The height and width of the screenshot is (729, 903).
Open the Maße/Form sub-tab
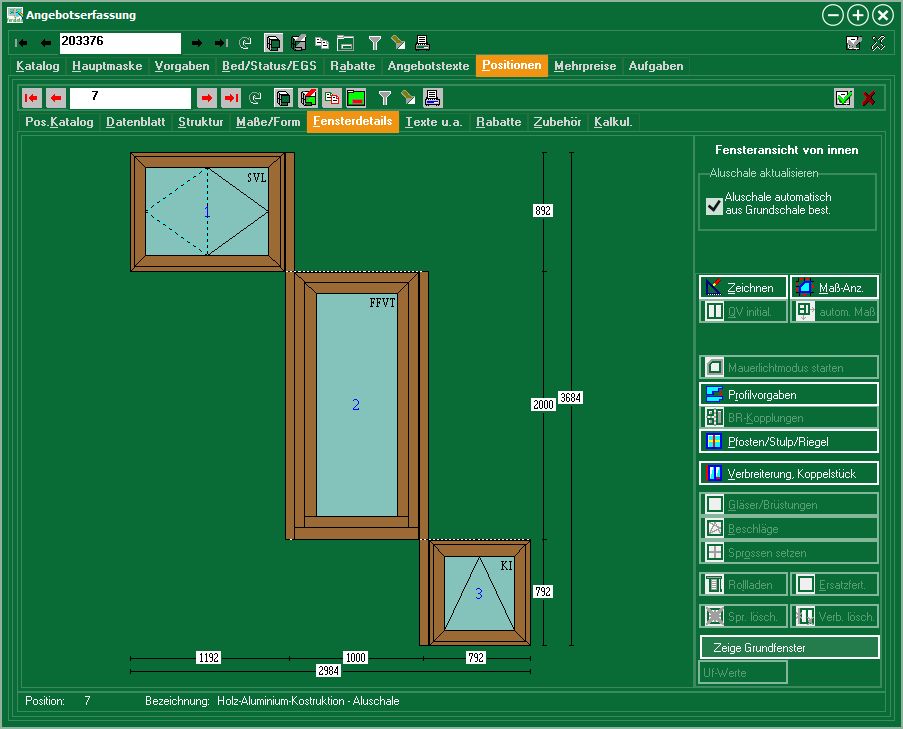[268, 122]
